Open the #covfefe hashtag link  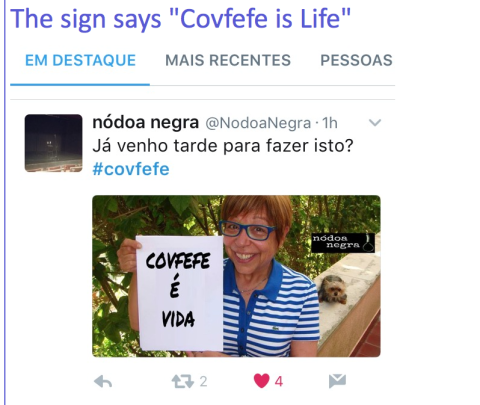(131, 169)
